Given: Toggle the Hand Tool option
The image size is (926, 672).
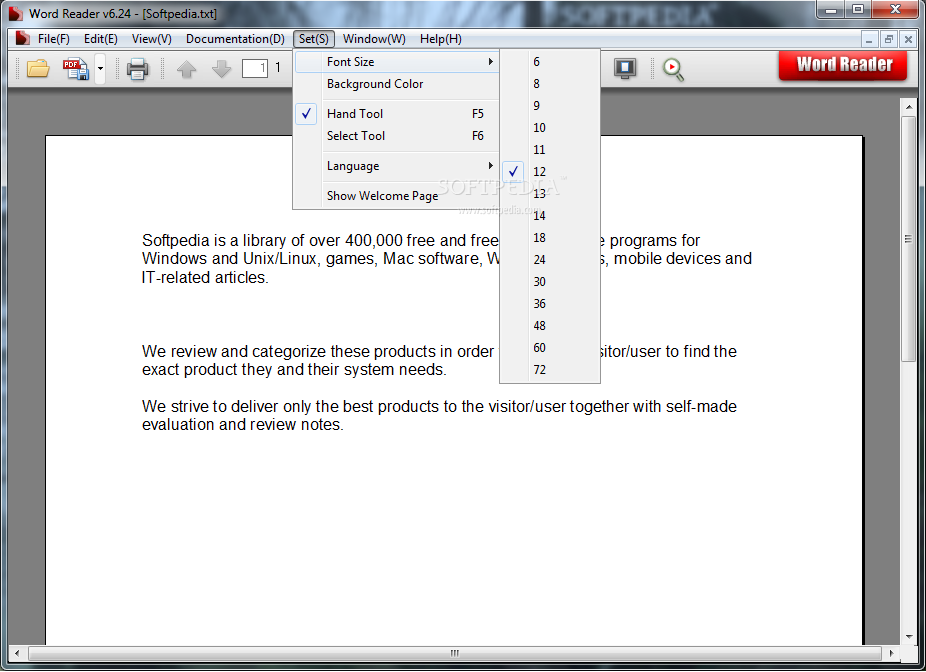Looking at the screenshot, I should tap(396, 114).
